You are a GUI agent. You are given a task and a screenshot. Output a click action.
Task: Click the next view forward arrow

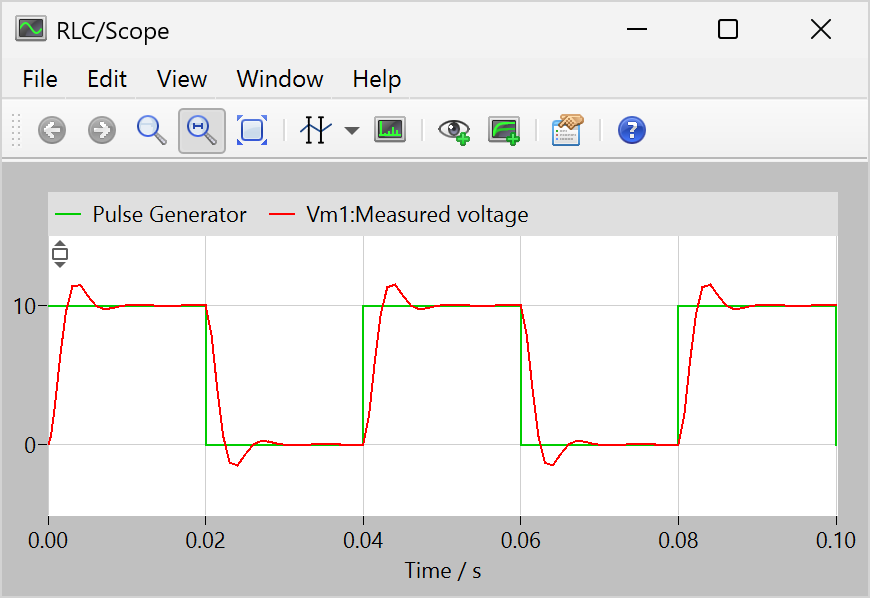[x=102, y=130]
